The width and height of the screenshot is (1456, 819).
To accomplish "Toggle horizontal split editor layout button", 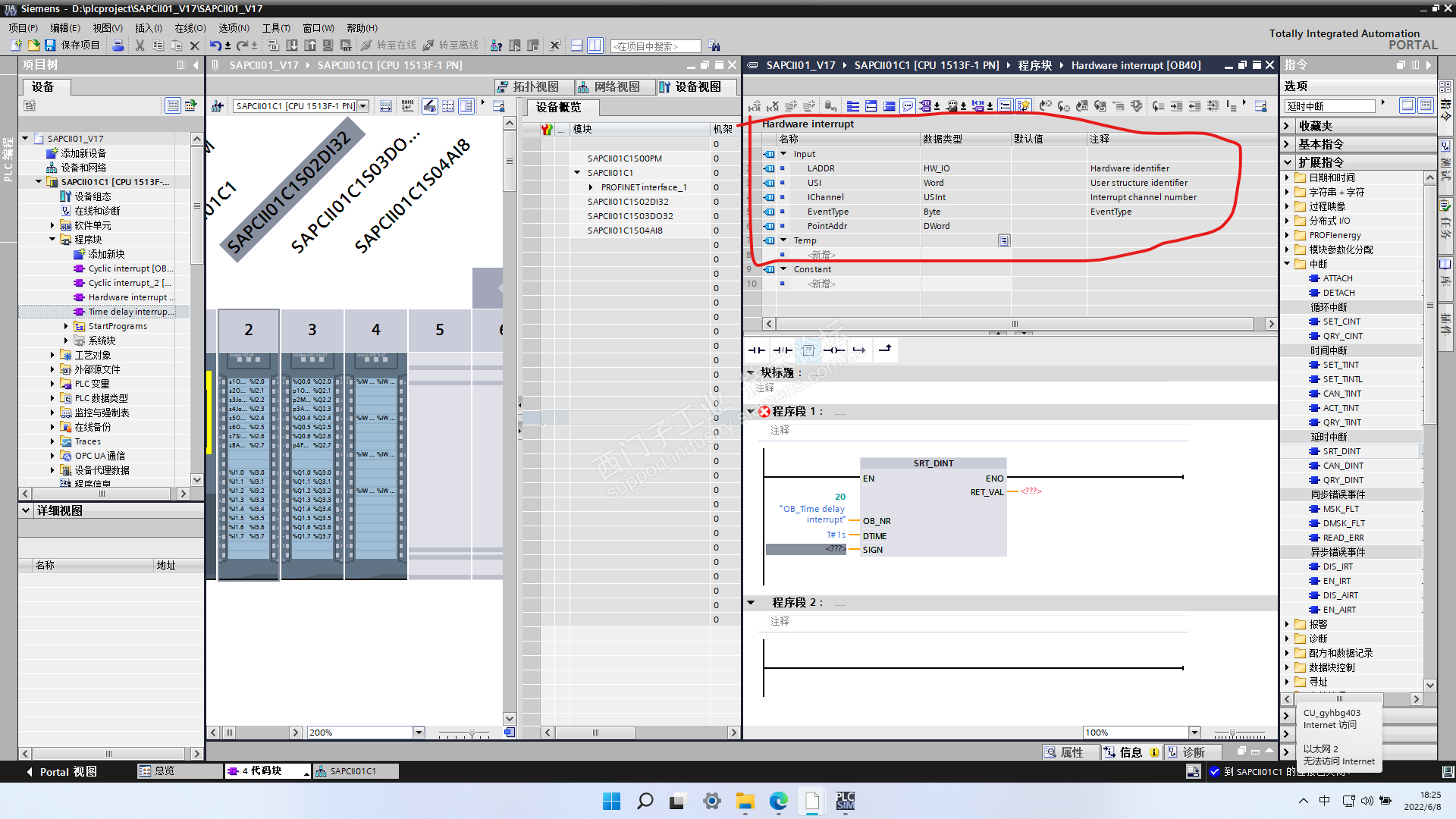I will point(577,45).
